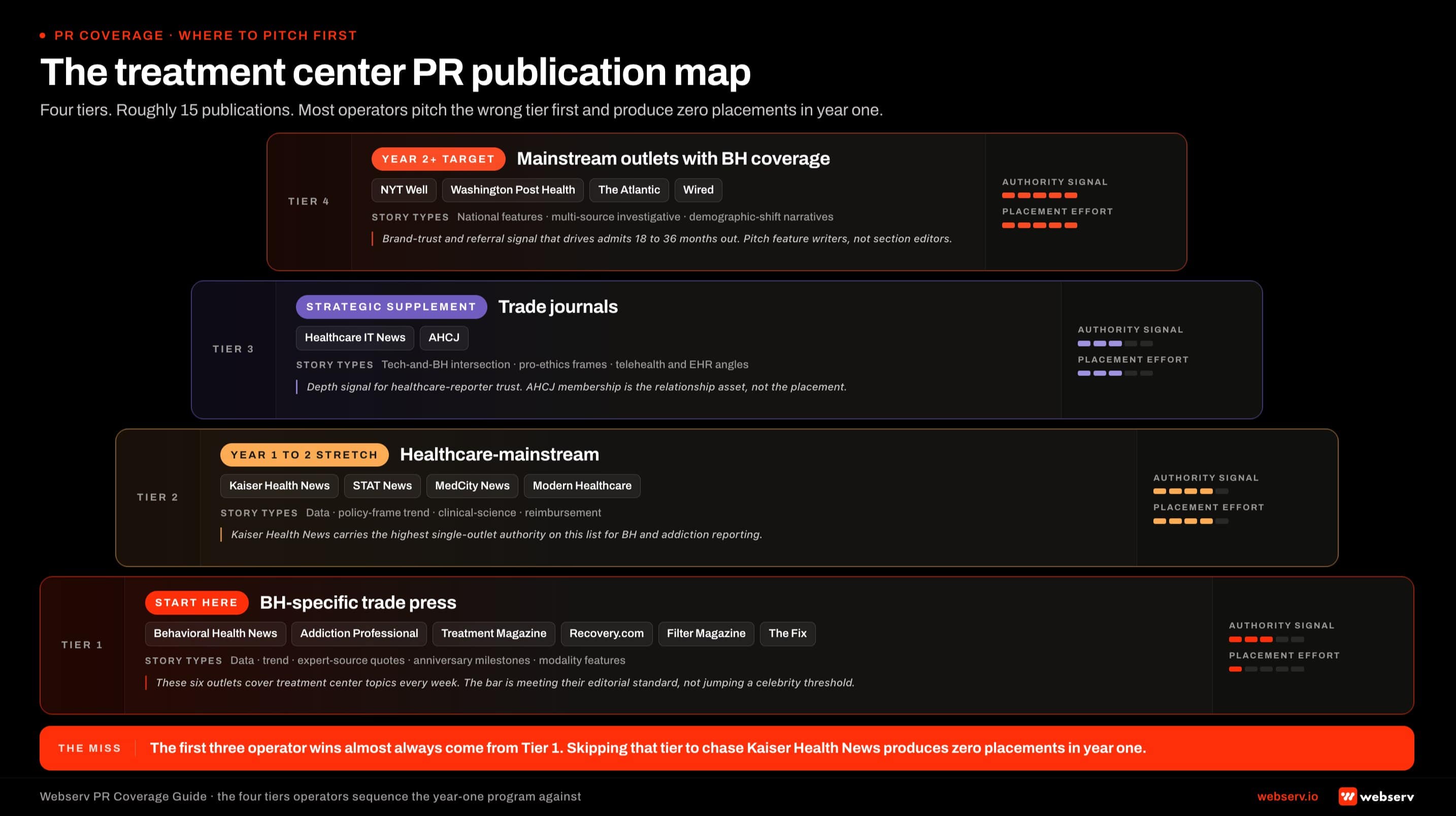Select the MedCity News chip
The width and height of the screenshot is (1456, 816).
click(472, 486)
